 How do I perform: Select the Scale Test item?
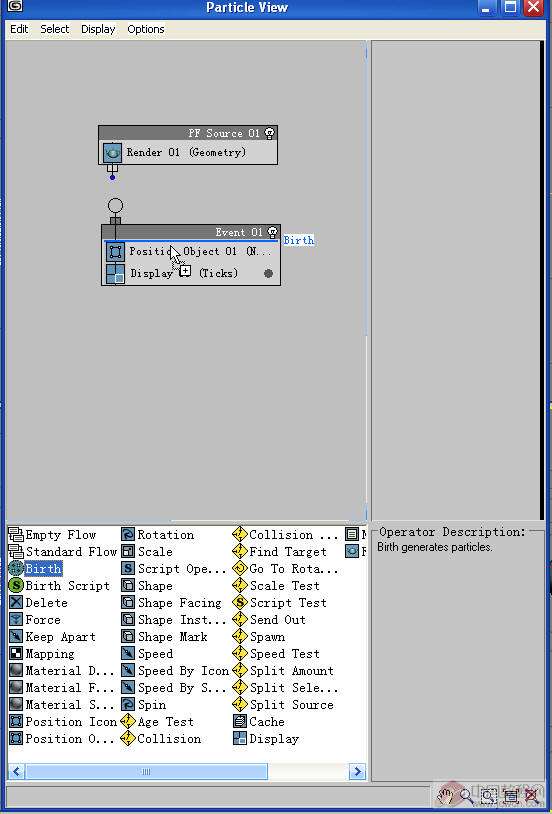pos(276,586)
